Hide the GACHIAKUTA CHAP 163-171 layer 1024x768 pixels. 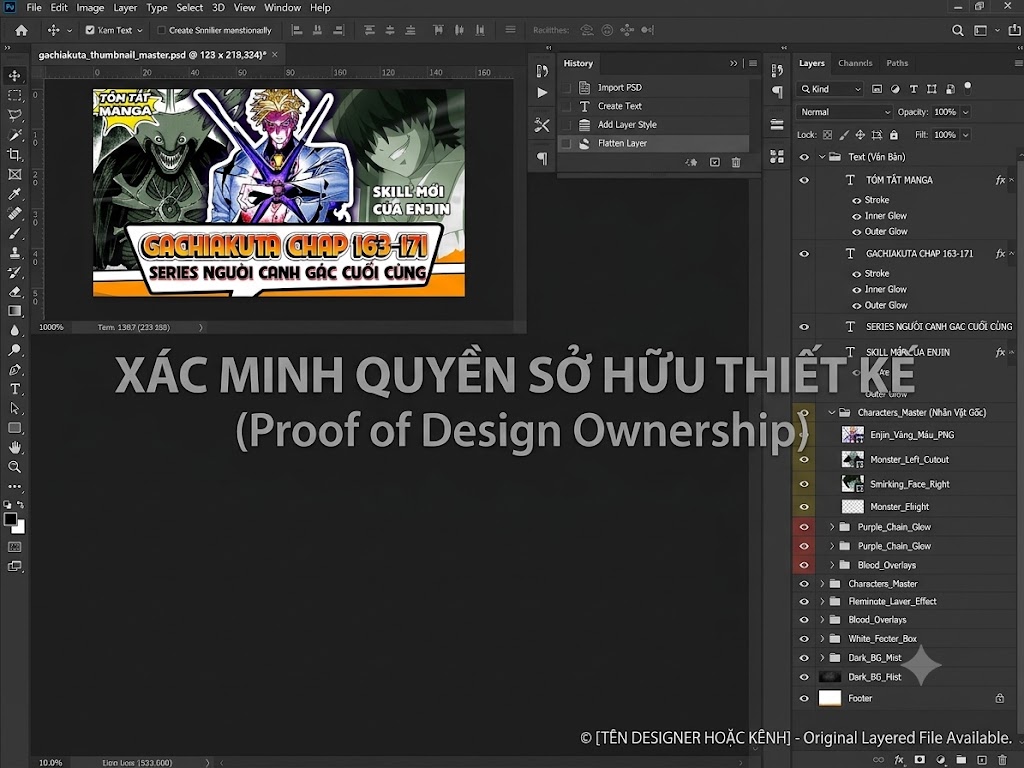point(804,254)
